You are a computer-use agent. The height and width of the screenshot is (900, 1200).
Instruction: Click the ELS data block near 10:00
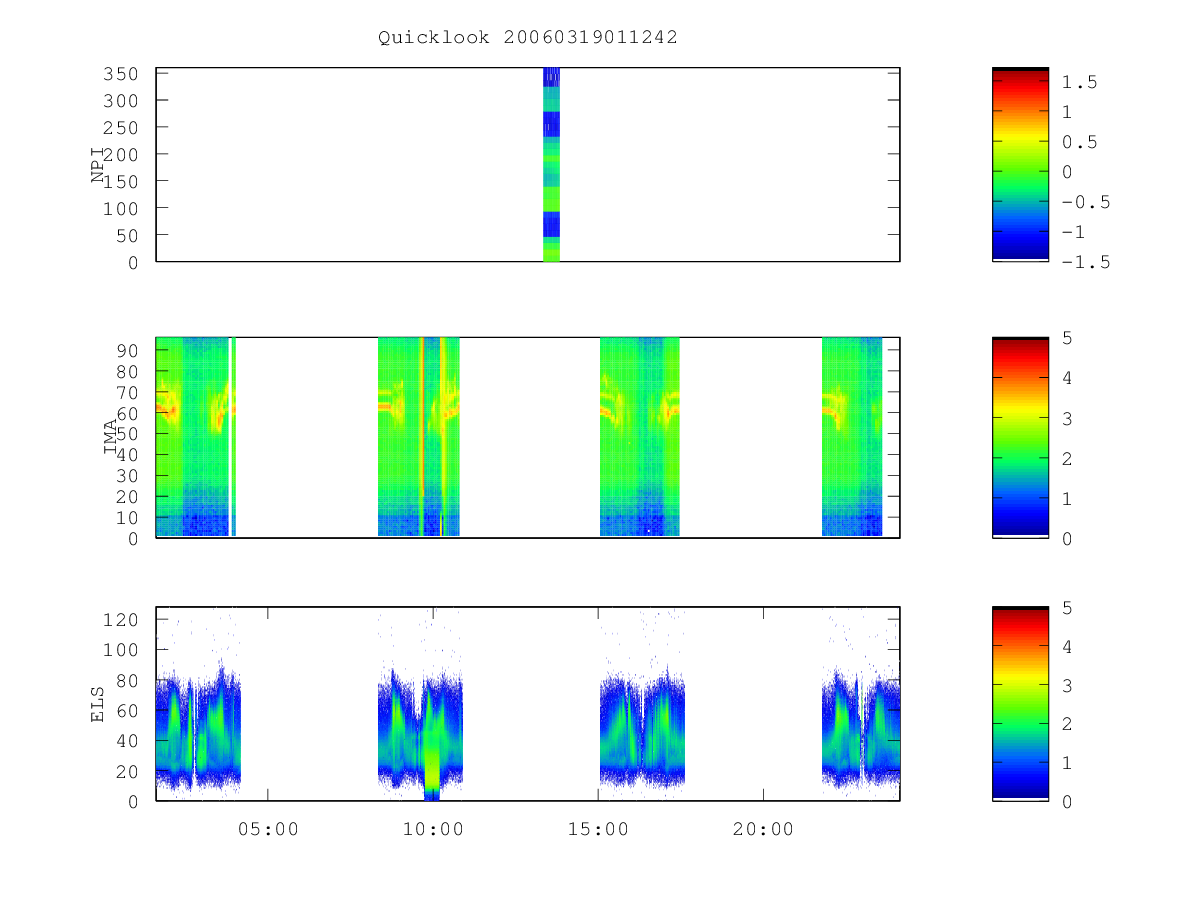point(420,735)
